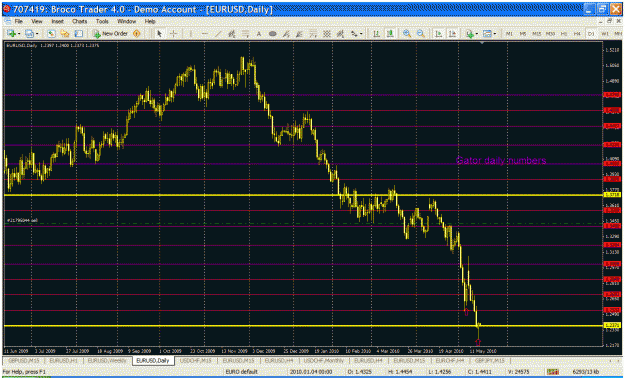Click the upper yellow horizontal line price label
625x378 pixels.
point(612,195)
